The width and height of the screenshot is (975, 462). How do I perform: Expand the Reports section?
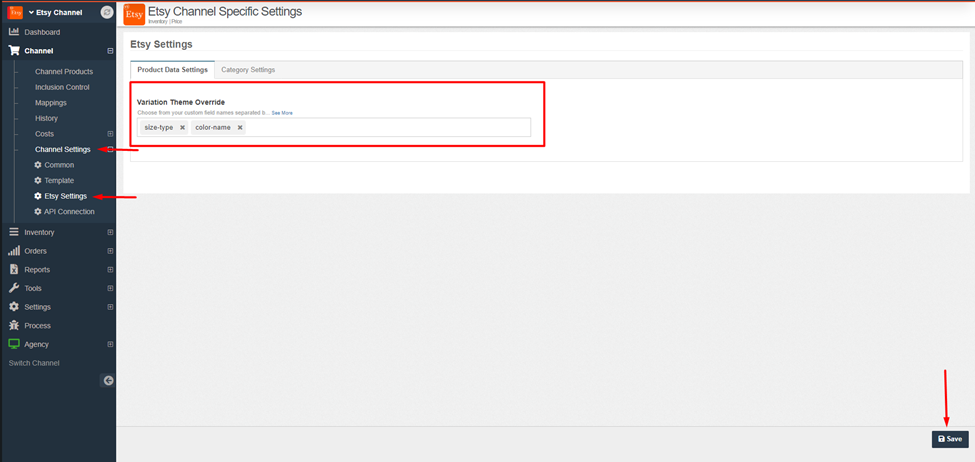[110, 269]
